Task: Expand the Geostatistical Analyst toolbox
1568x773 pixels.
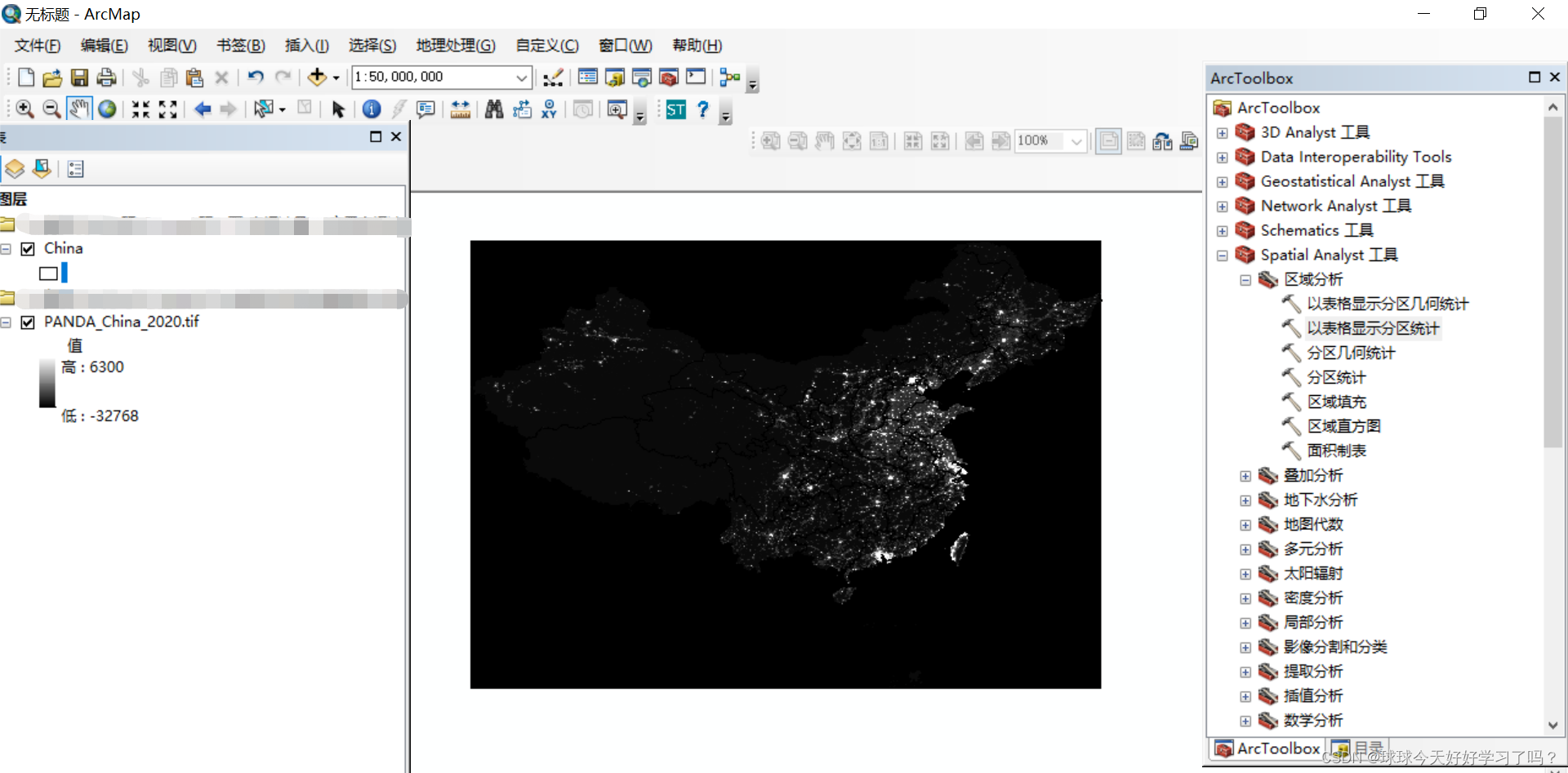Action: [1223, 182]
